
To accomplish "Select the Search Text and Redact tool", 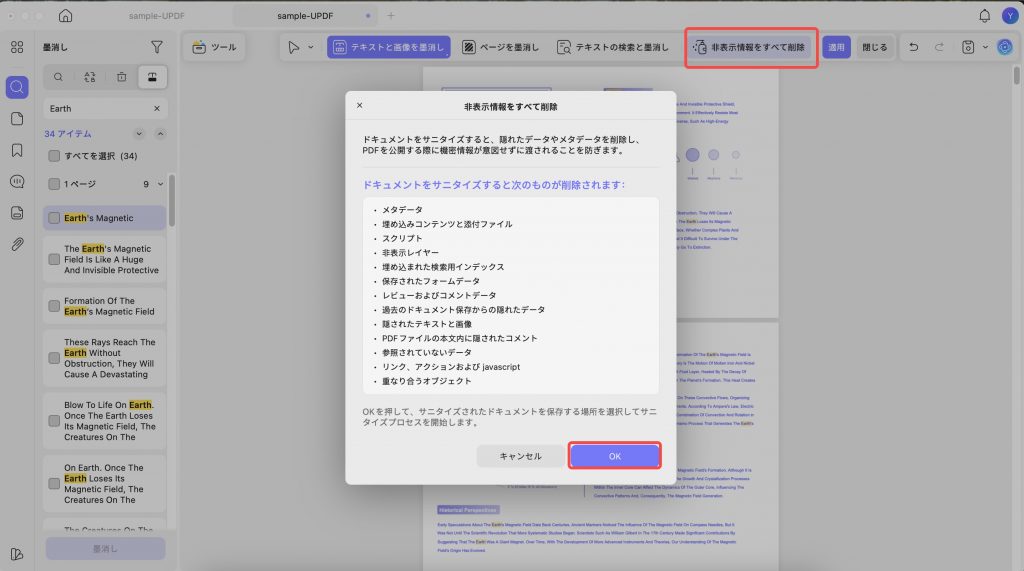I will [x=613, y=47].
